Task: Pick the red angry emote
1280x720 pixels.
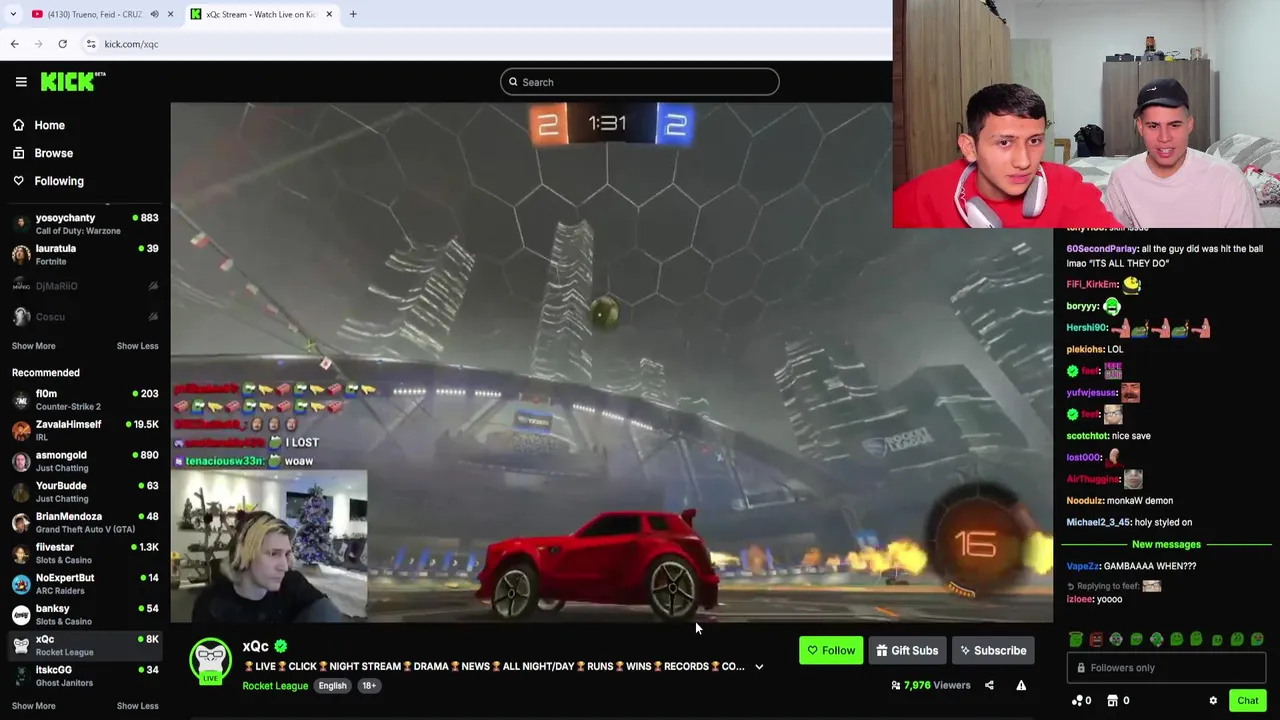Action: point(1096,639)
